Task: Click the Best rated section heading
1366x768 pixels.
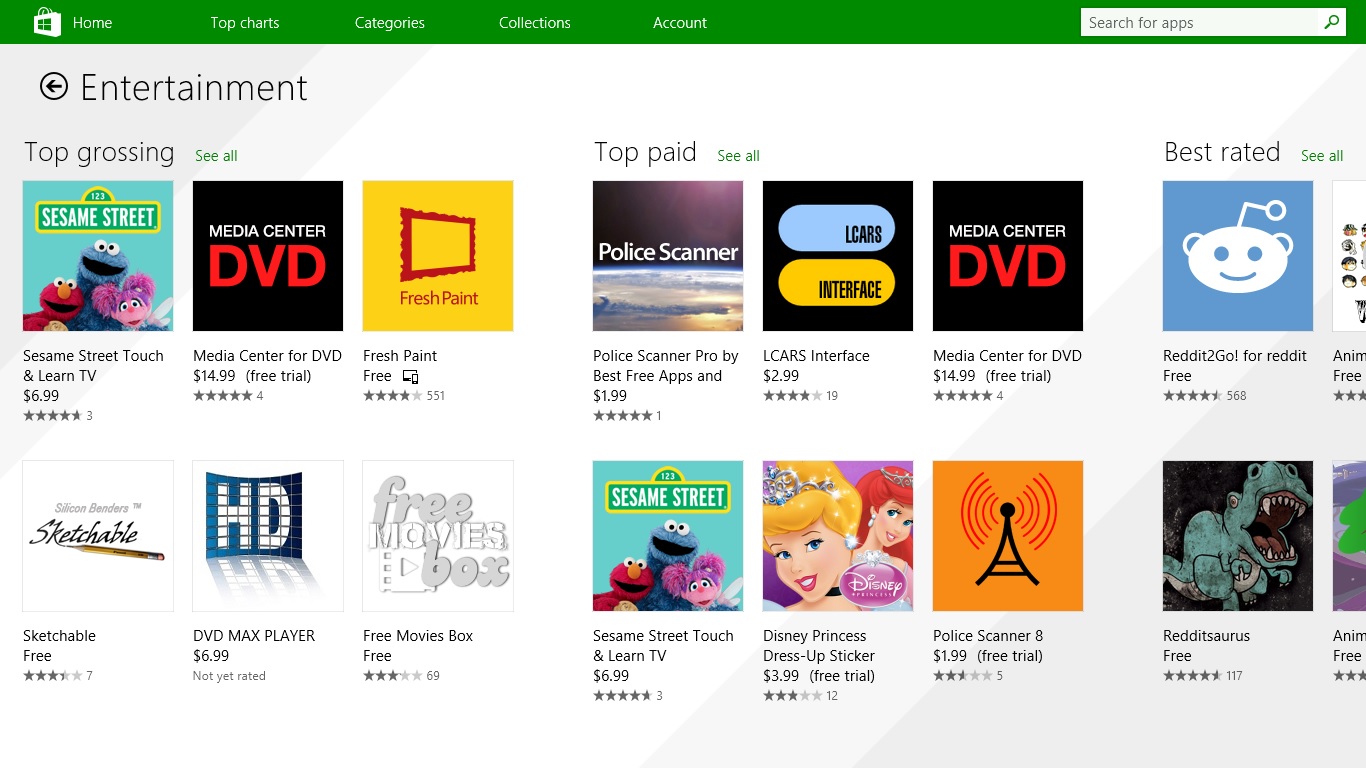Action: pos(1222,152)
